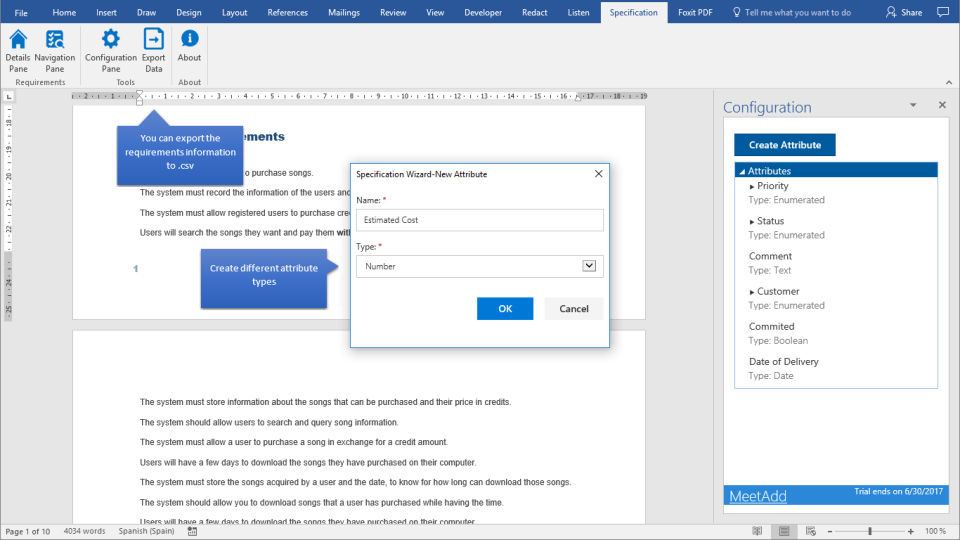
Task: Open the Type dropdown showing Number
Action: coord(589,266)
